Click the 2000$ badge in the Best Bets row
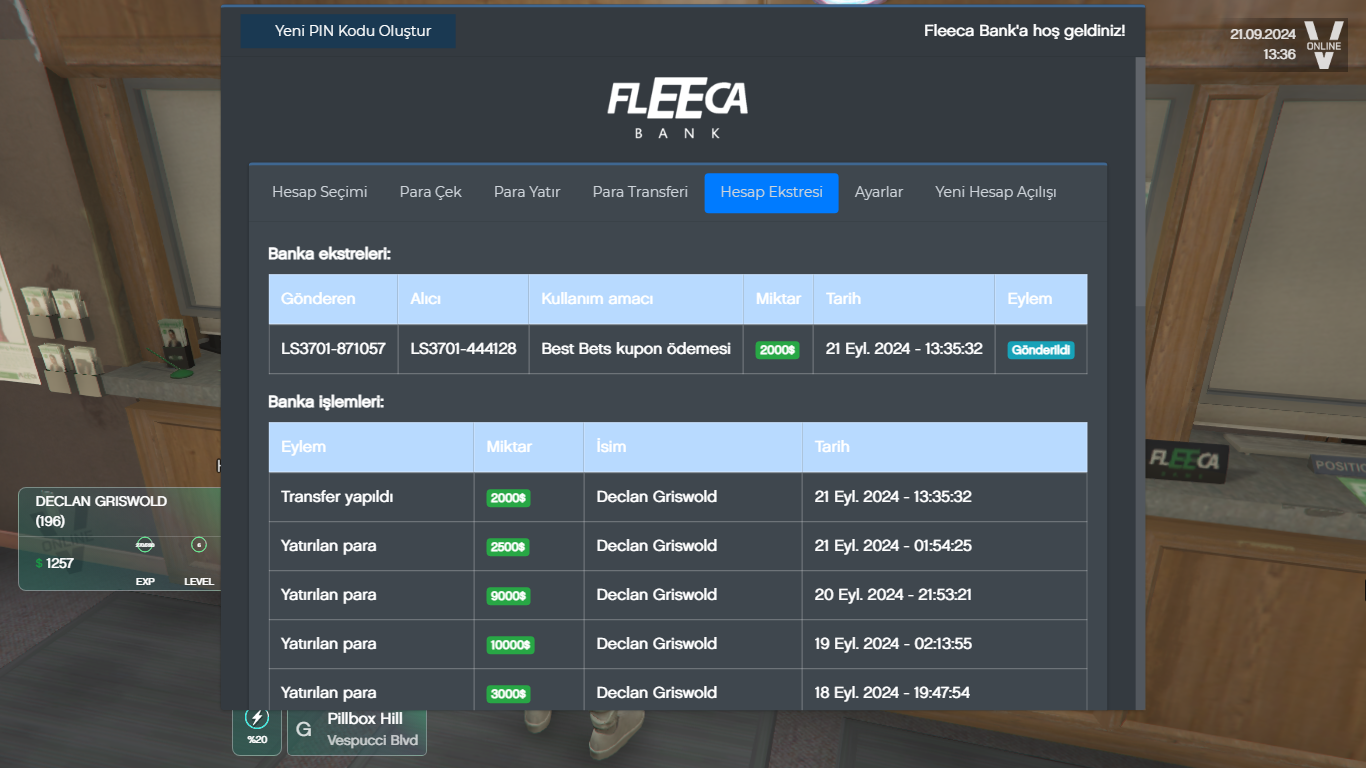This screenshot has height=768, width=1366. tap(777, 350)
